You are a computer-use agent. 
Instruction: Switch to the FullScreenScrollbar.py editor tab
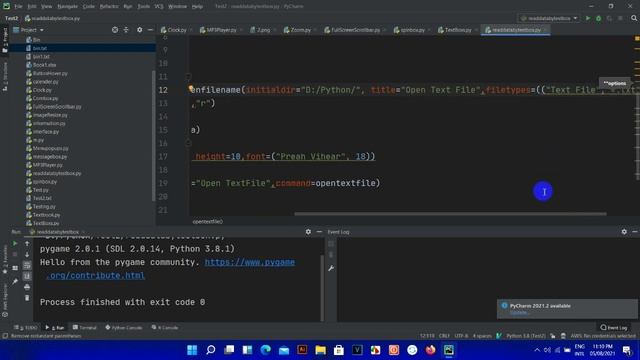(355, 30)
